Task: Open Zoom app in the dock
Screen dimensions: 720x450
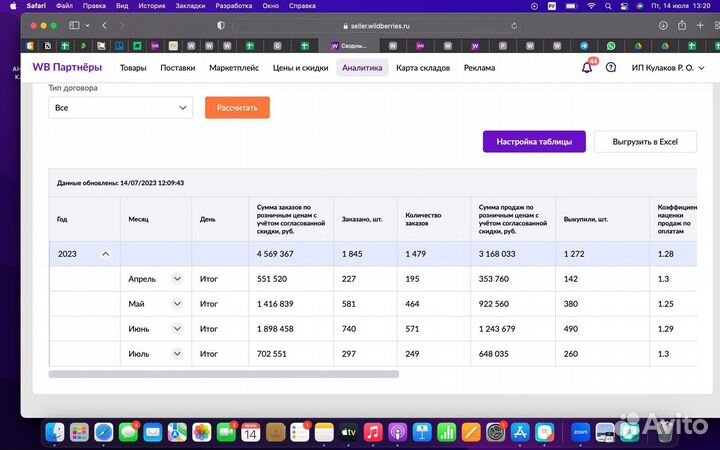Action: point(579,432)
